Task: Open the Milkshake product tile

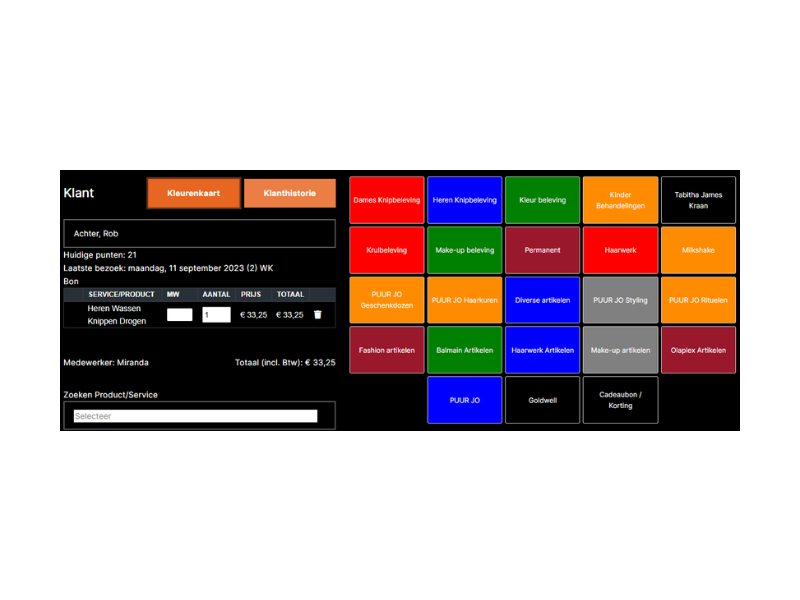Action: (698, 250)
